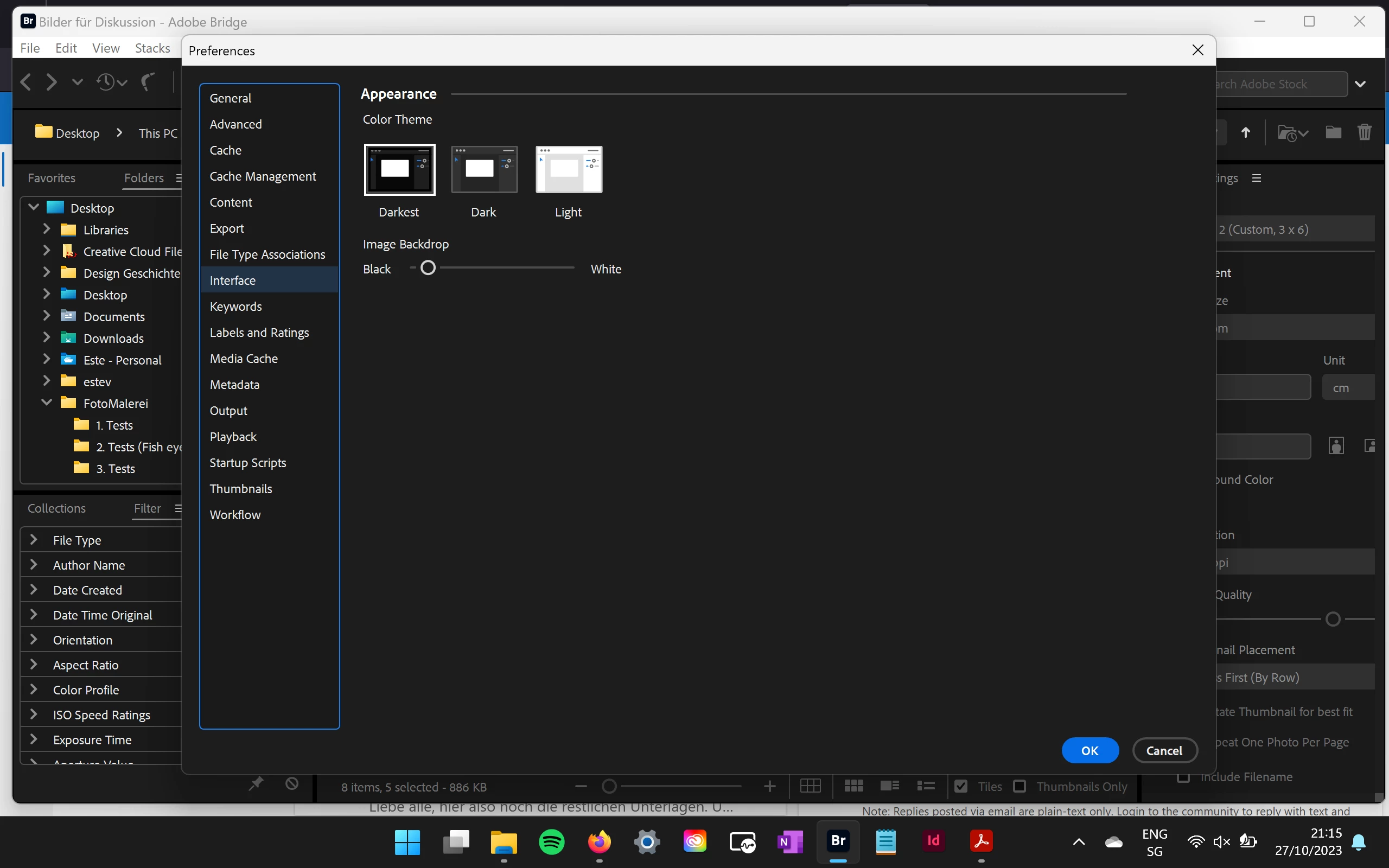Image resolution: width=1389 pixels, height=868 pixels.
Task: Click the create new folder icon
Action: click(x=1333, y=132)
